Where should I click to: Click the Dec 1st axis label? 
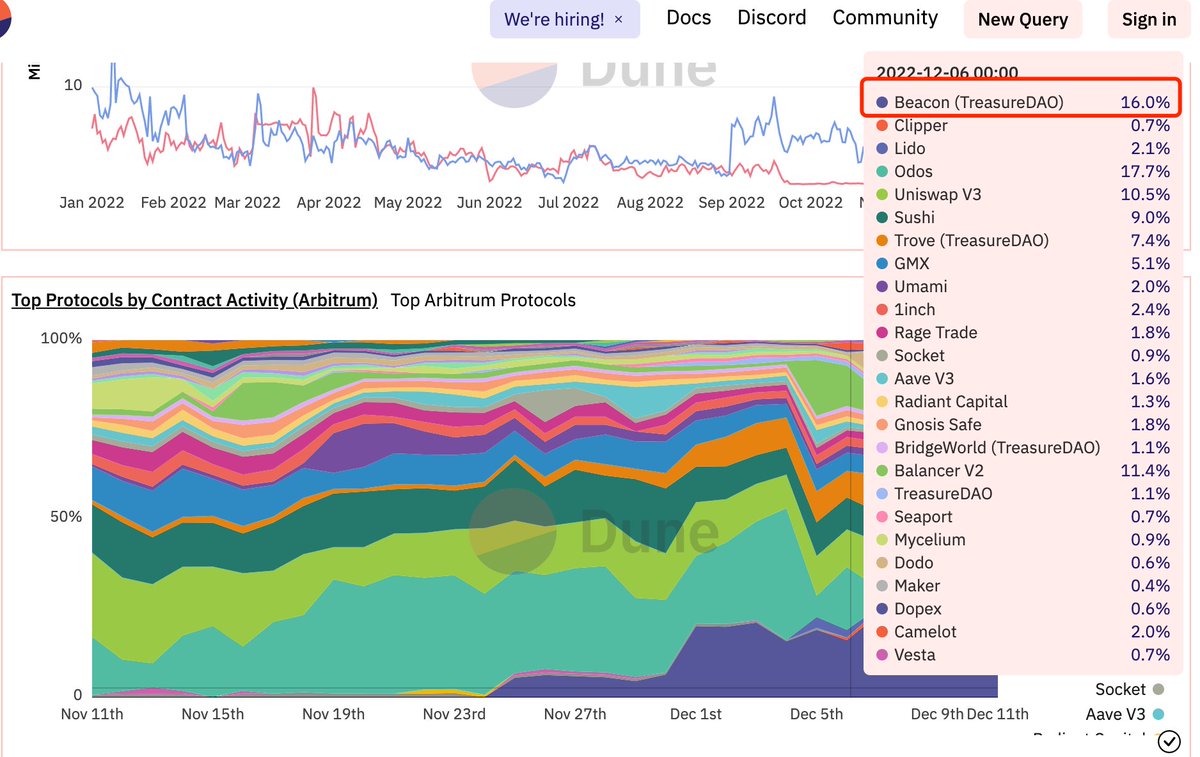tap(695, 714)
